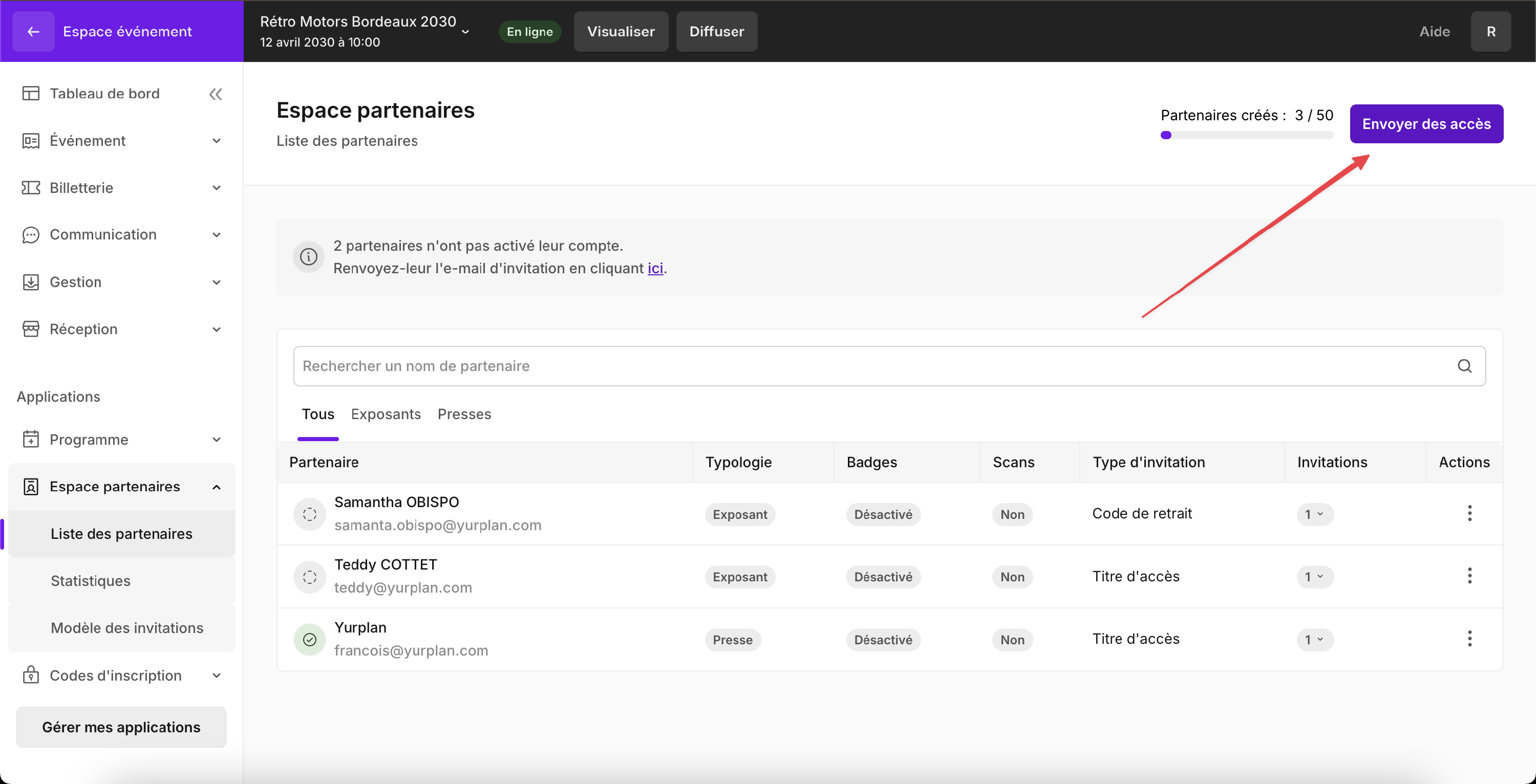Open the invitations count dropdown for Teddy COTTET
This screenshot has height=784, width=1536.
click(x=1314, y=577)
